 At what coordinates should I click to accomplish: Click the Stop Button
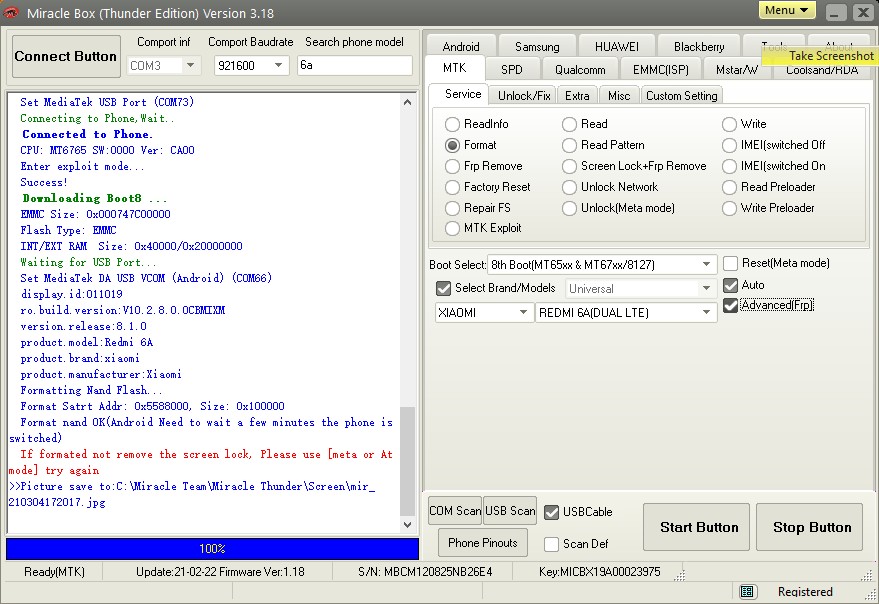809,527
